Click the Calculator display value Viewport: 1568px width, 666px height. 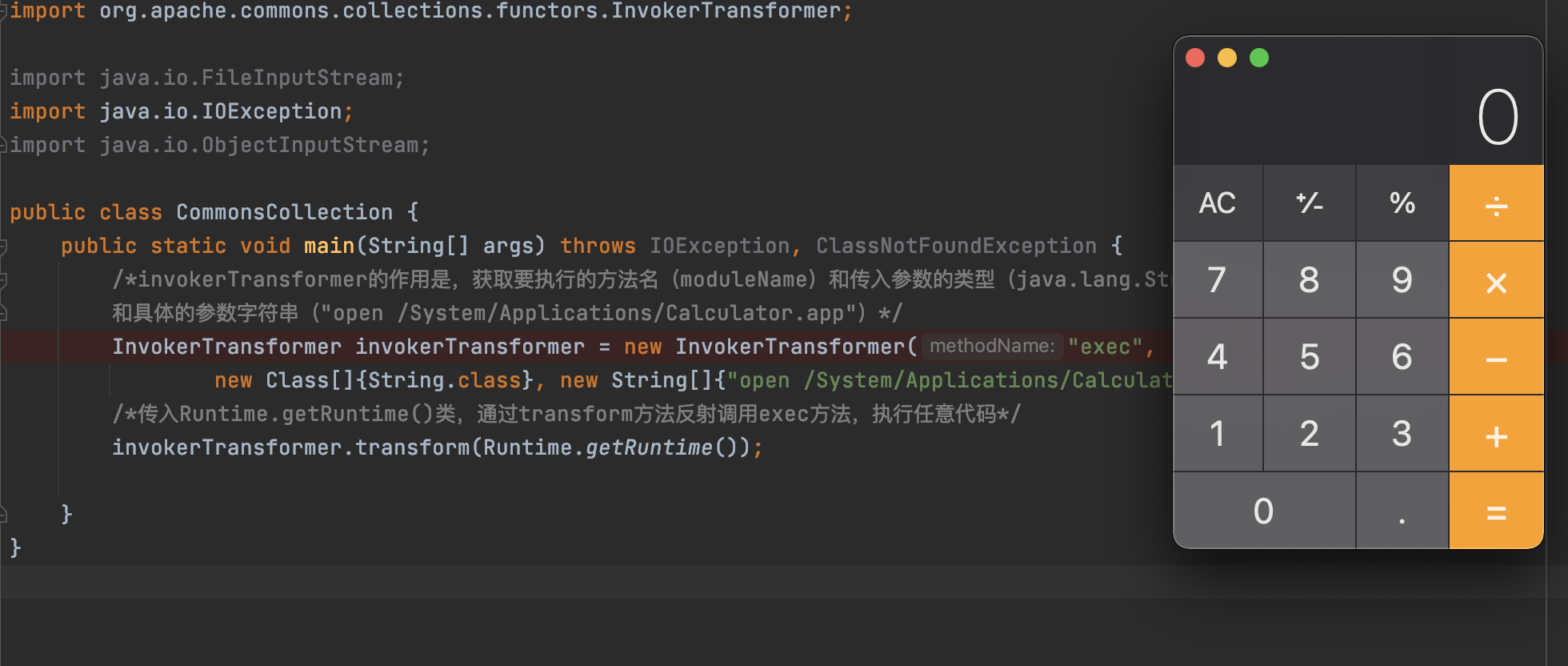[1498, 117]
